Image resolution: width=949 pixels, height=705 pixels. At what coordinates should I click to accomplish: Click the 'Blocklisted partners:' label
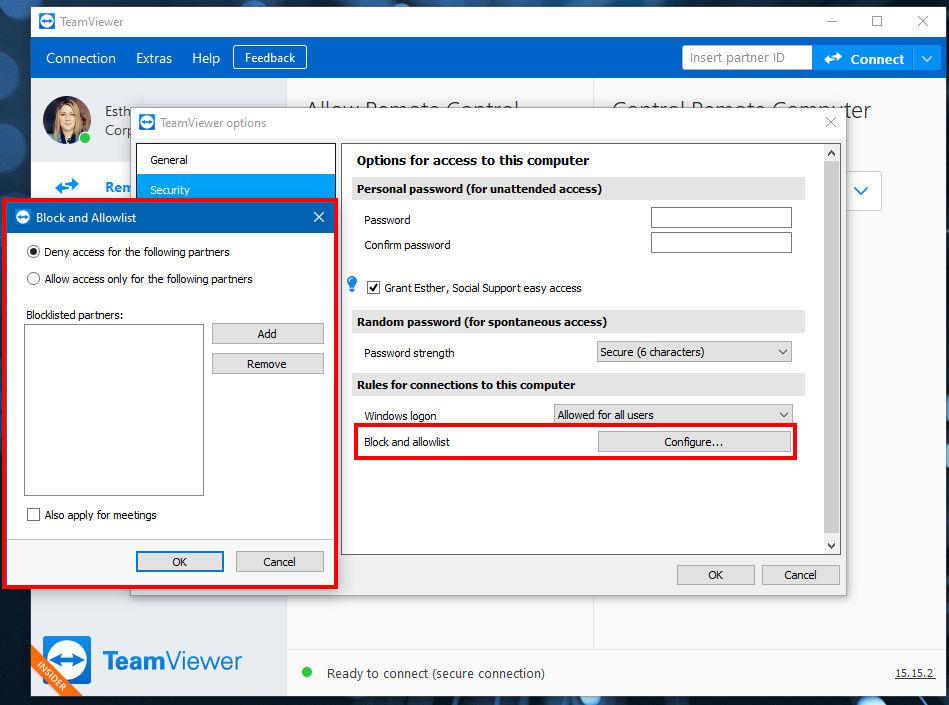(x=74, y=315)
